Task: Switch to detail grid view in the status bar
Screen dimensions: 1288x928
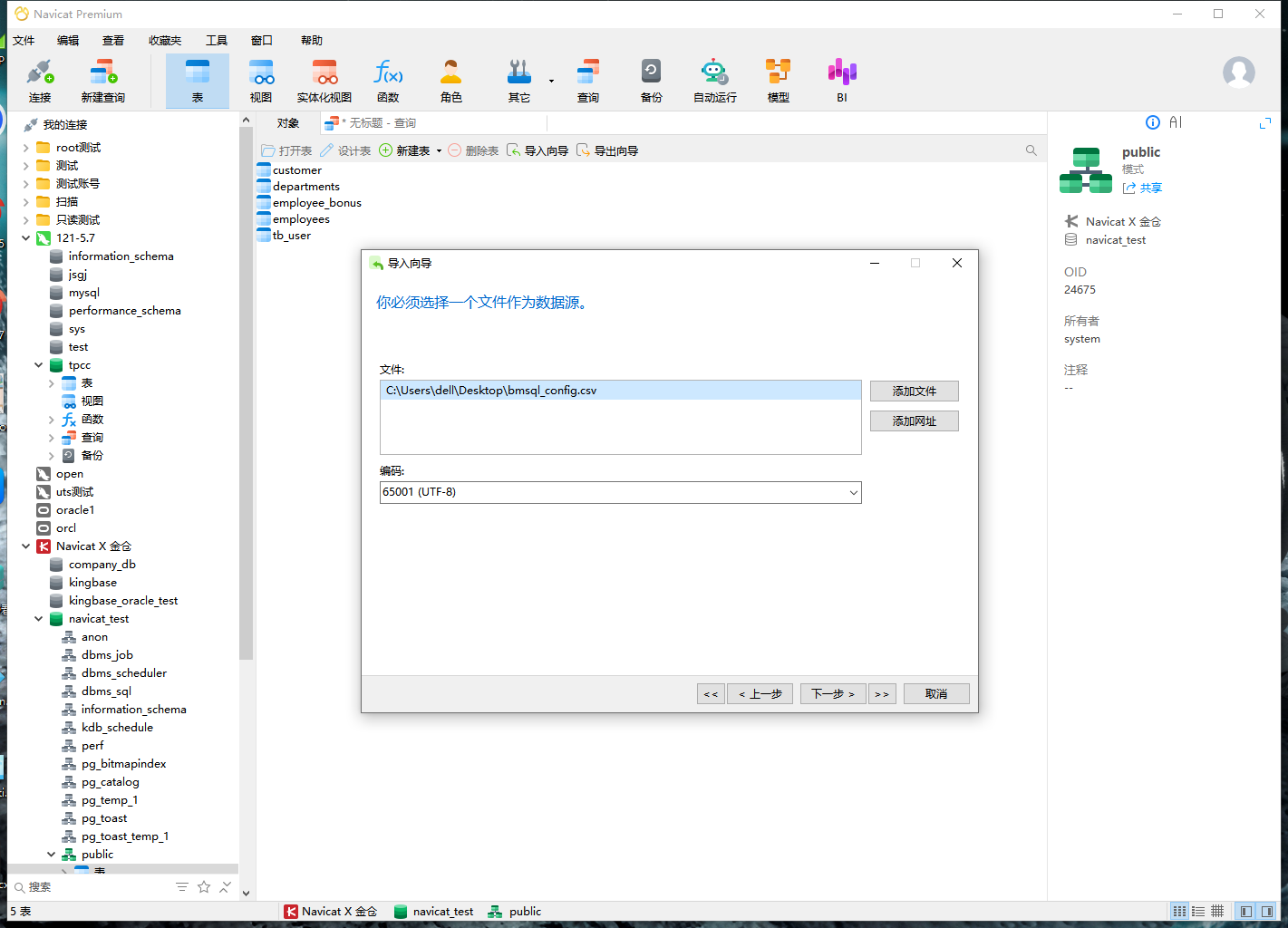Action: pos(1217,912)
